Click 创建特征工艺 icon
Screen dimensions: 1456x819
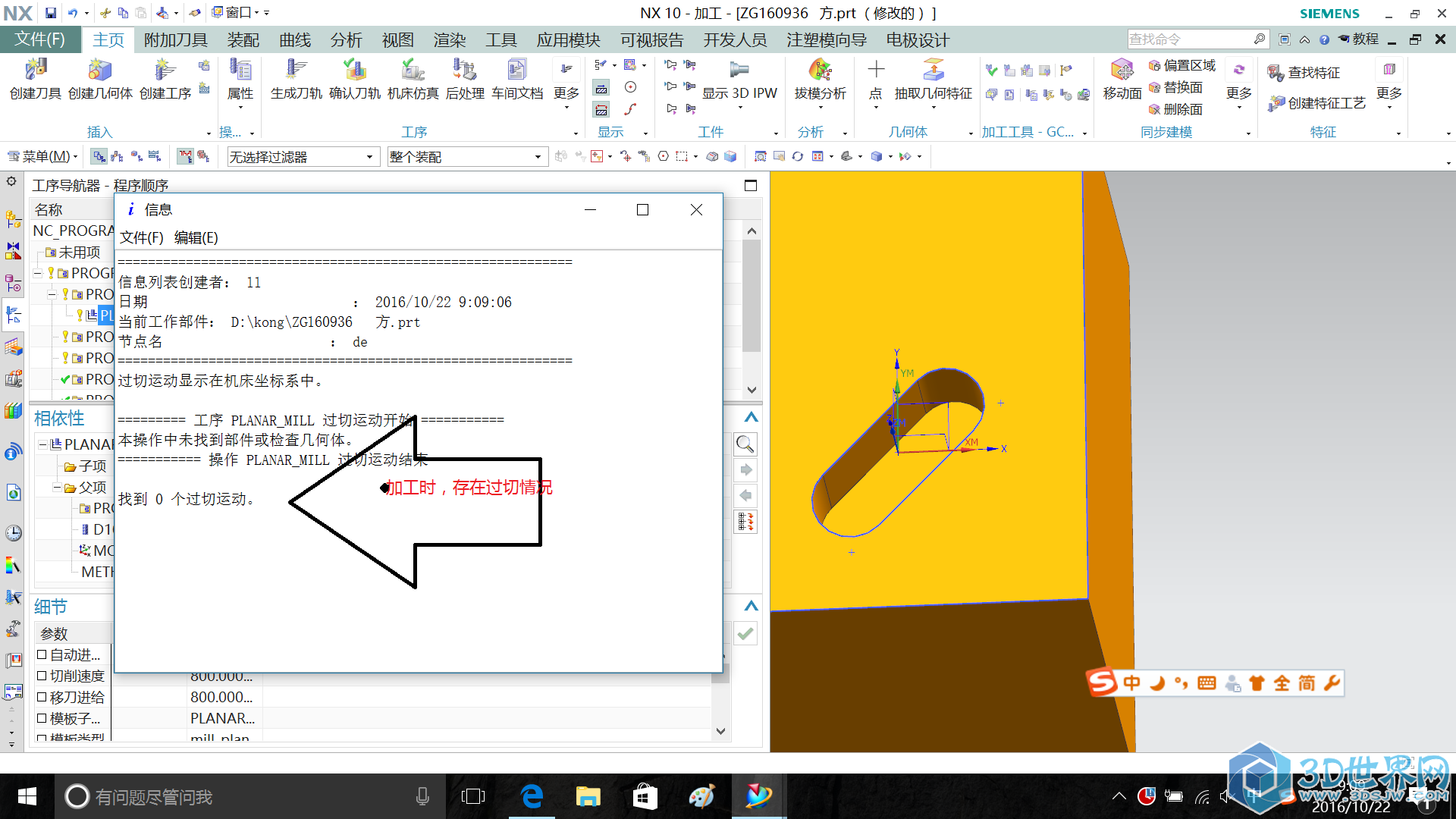tap(1317, 103)
